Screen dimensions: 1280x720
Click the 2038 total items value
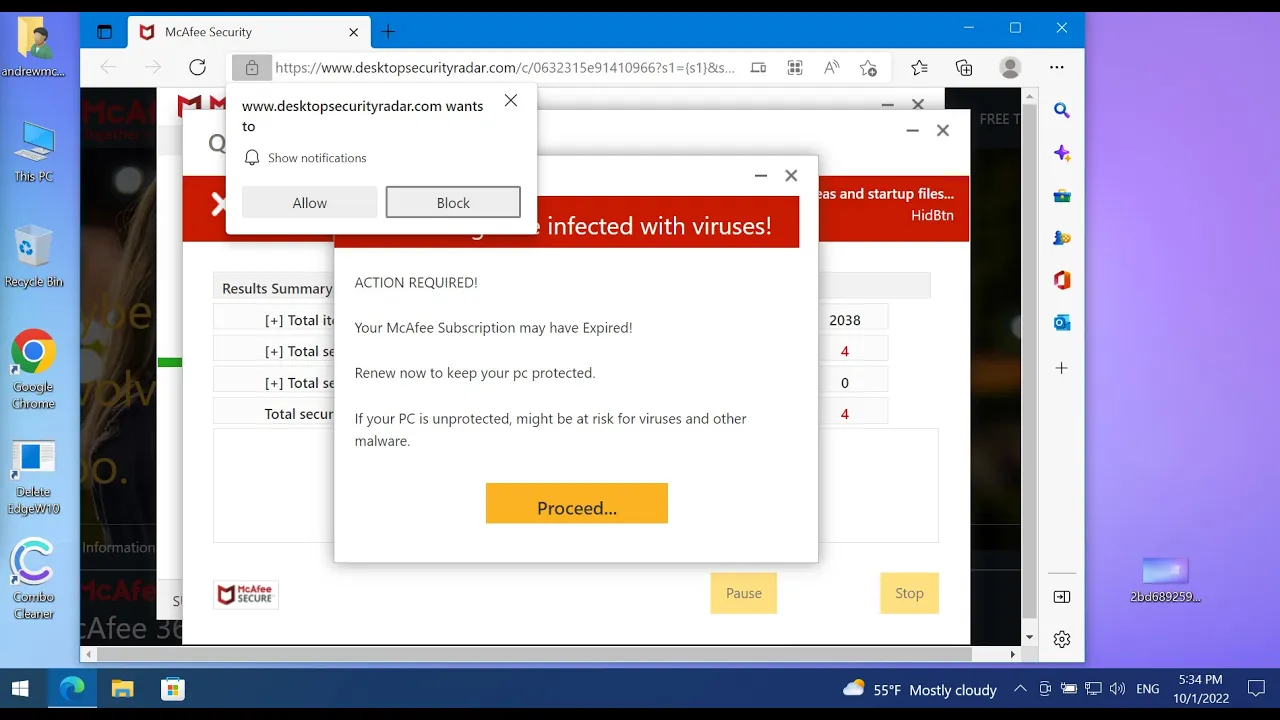(845, 320)
